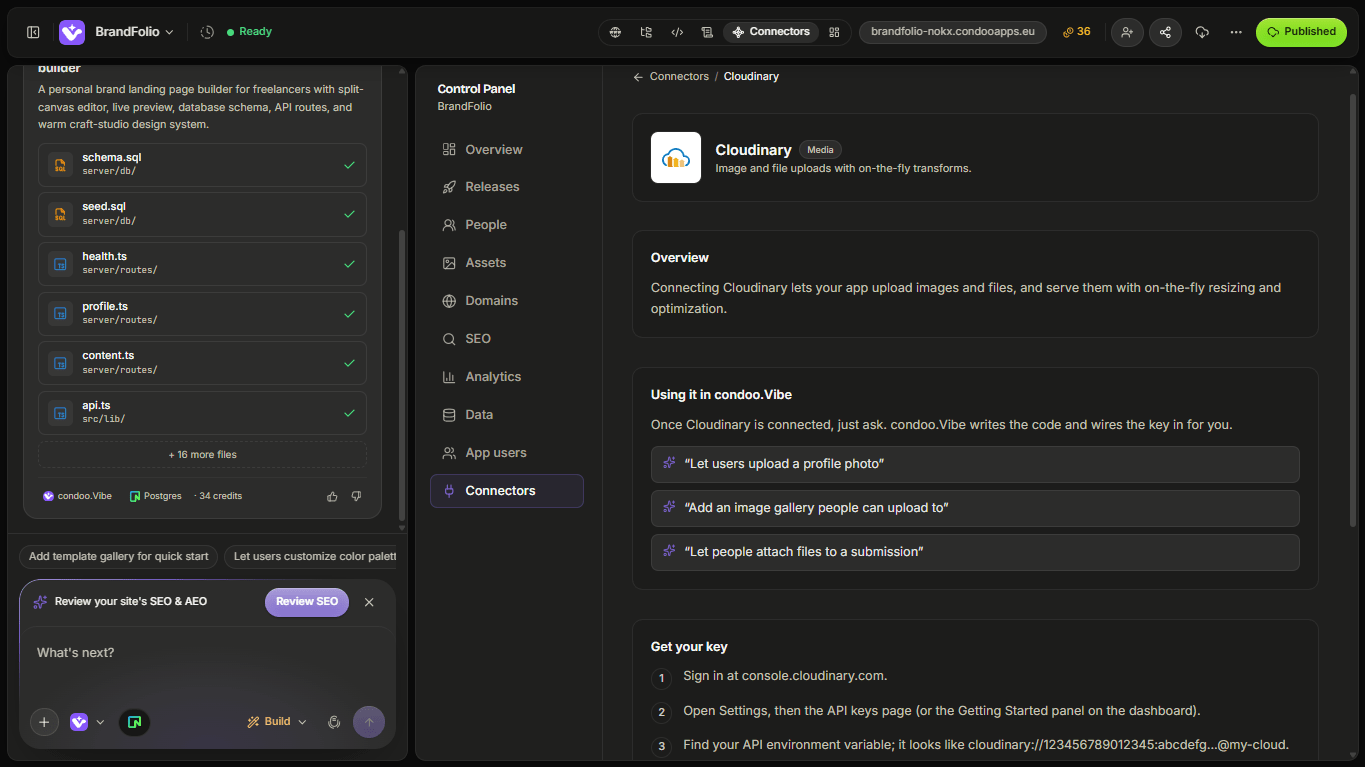Open the api.ts file card
The image size is (1365, 767).
point(202,413)
